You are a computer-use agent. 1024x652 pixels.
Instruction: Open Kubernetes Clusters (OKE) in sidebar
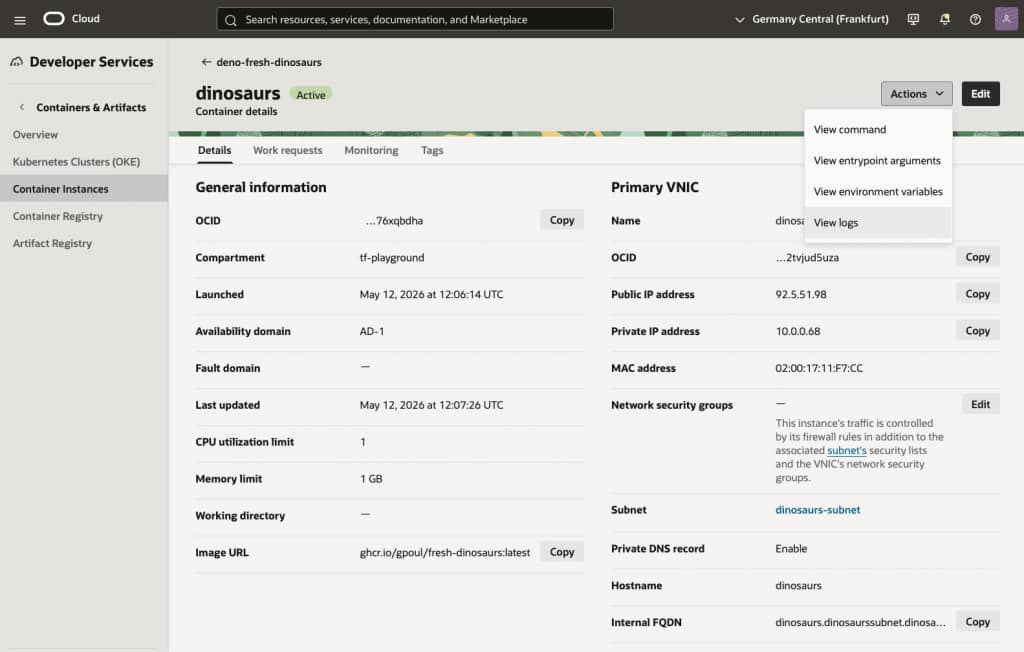tap(76, 161)
